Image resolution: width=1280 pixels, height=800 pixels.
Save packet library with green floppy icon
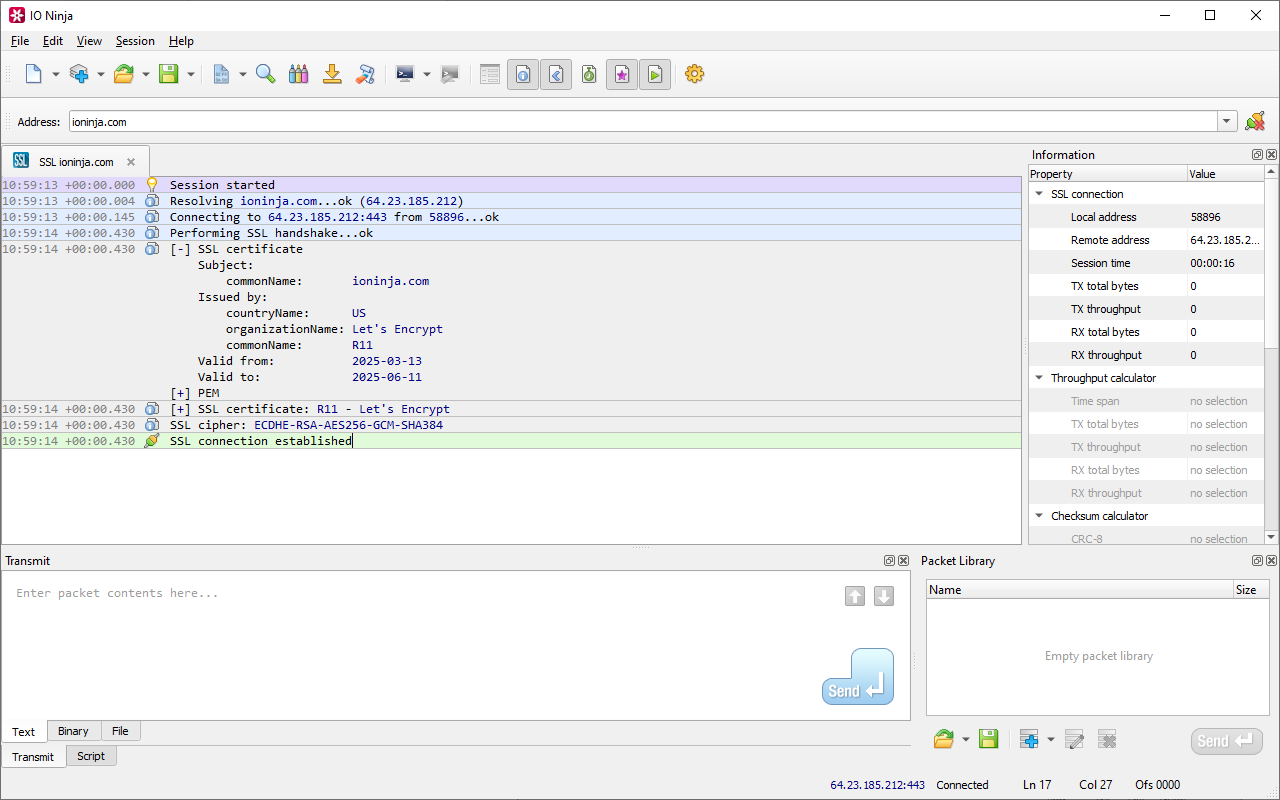pos(988,740)
